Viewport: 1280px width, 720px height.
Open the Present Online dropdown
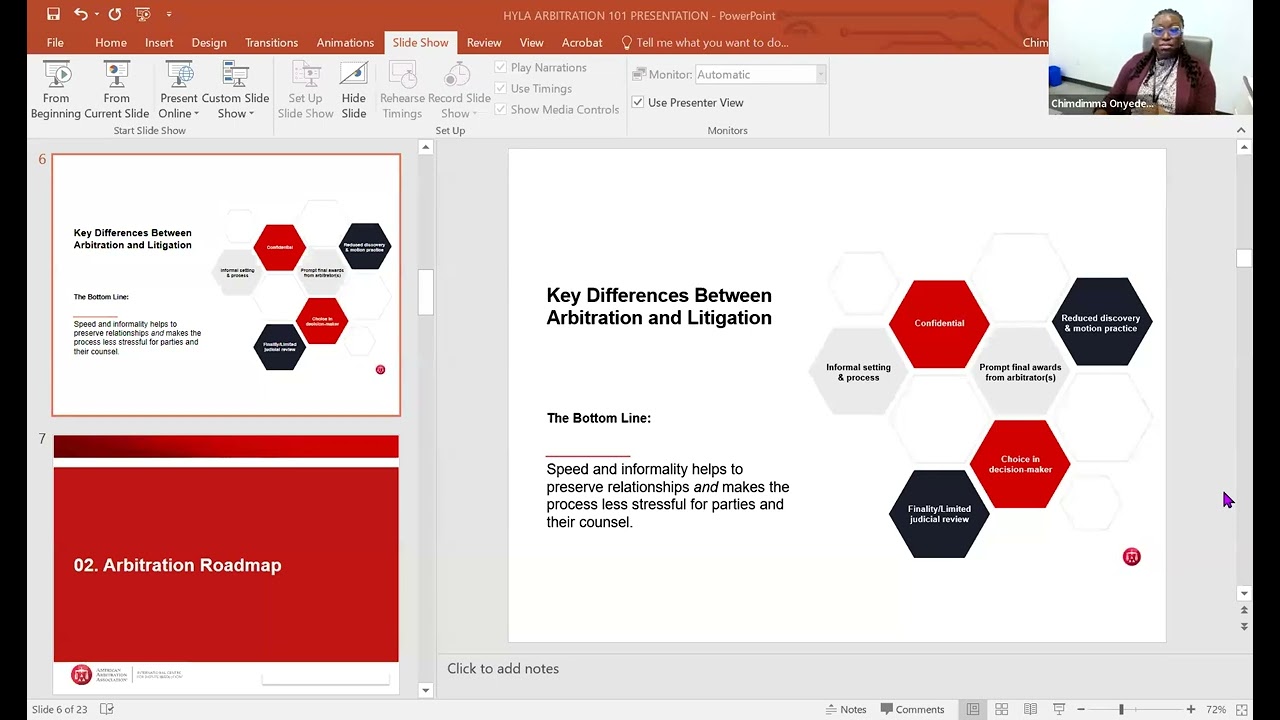pyautogui.click(x=179, y=90)
